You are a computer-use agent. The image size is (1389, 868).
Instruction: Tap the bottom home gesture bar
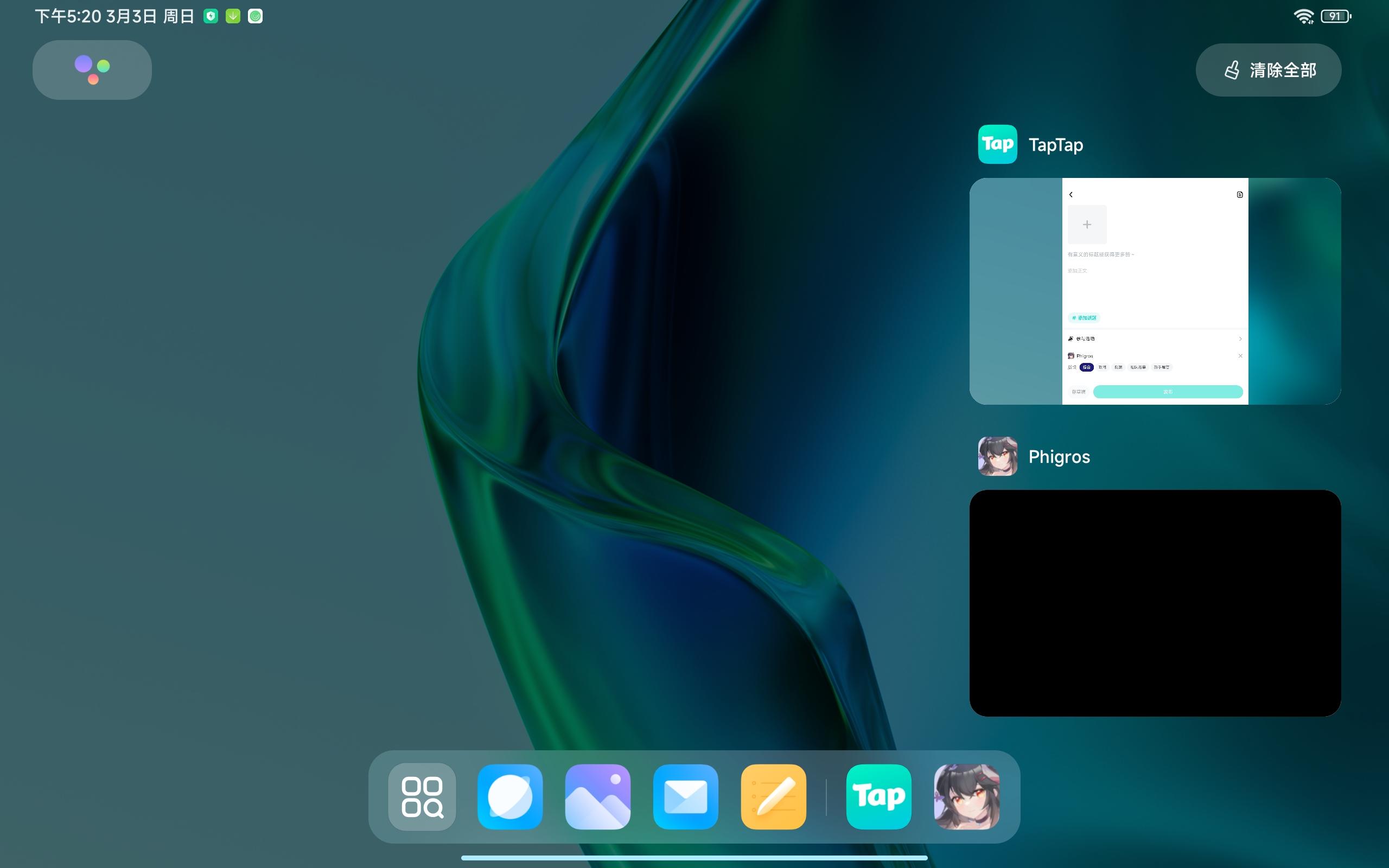[x=694, y=858]
